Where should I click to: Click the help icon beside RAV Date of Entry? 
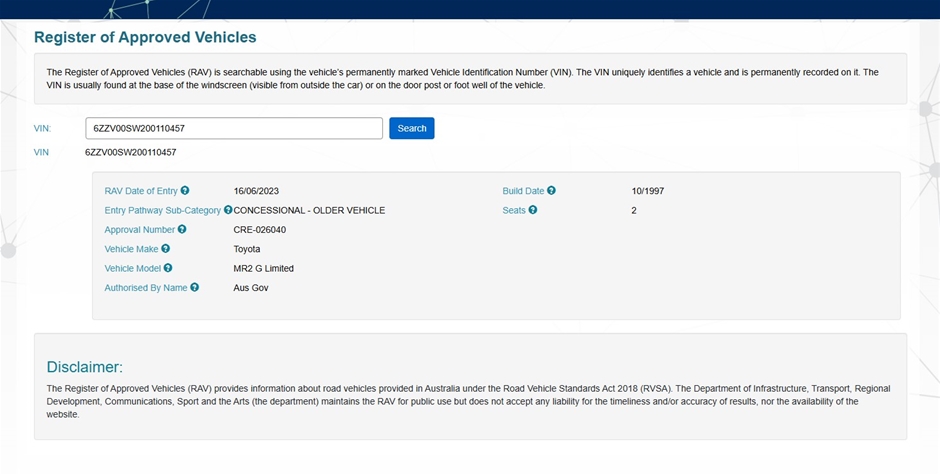185,191
